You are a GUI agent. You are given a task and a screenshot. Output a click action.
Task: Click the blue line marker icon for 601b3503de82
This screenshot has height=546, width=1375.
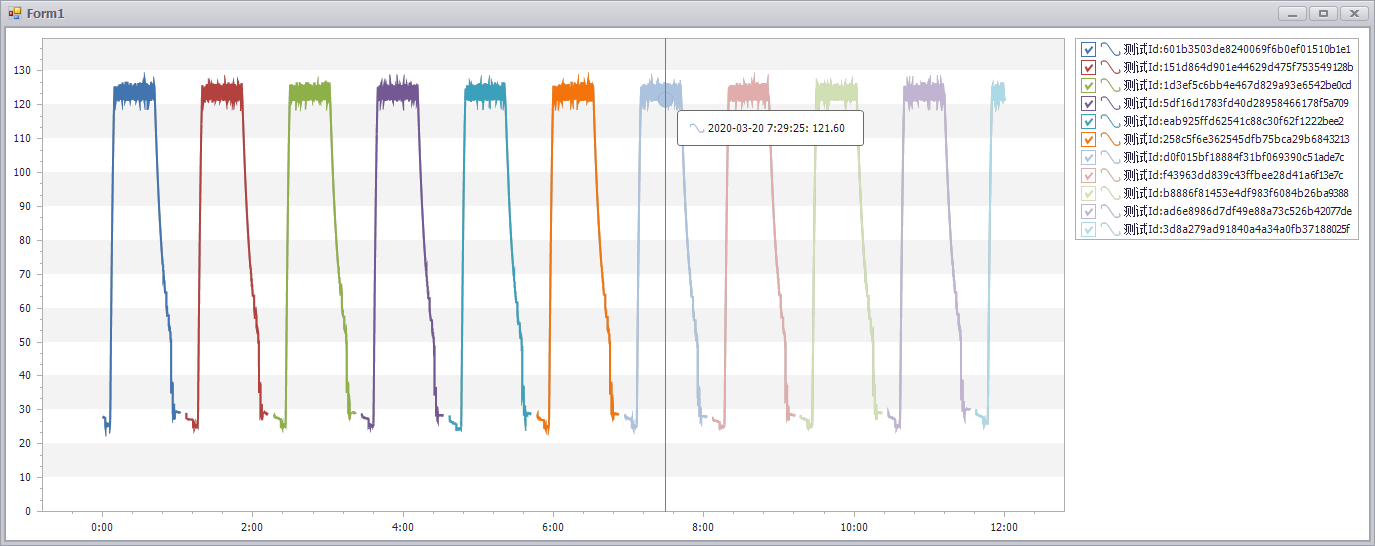pos(1110,49)
